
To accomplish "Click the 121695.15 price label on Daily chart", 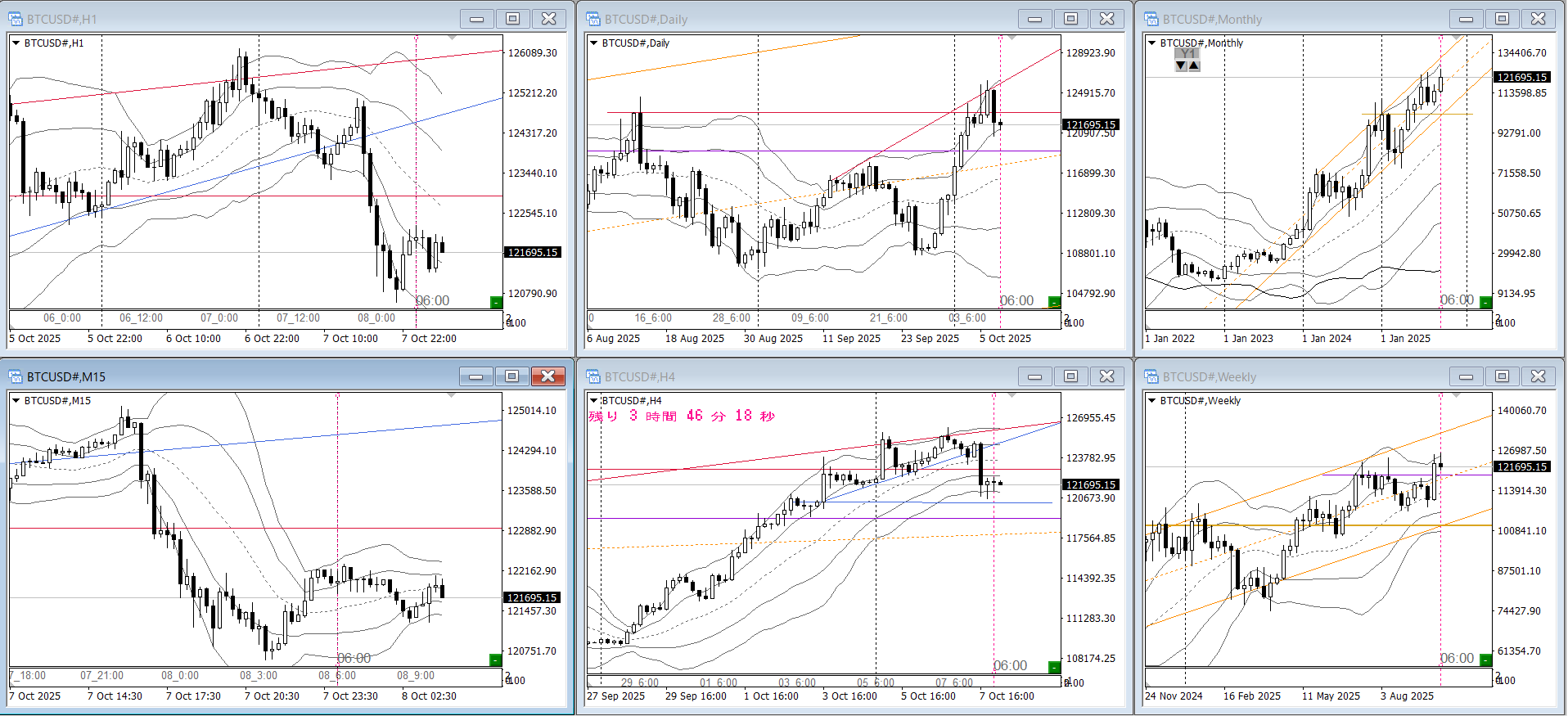I will pyautogui.click(x=1090, y=125).
